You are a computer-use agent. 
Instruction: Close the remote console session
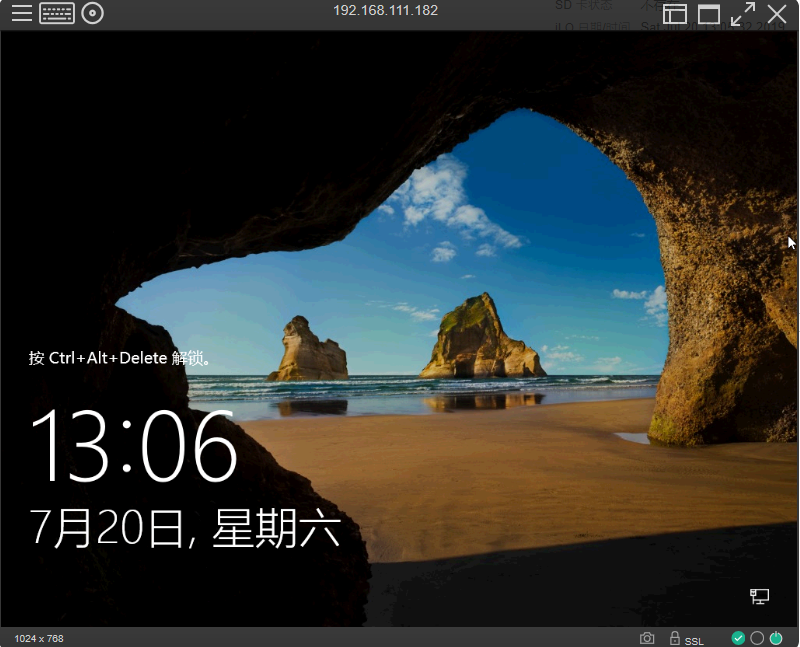[777, 14]
